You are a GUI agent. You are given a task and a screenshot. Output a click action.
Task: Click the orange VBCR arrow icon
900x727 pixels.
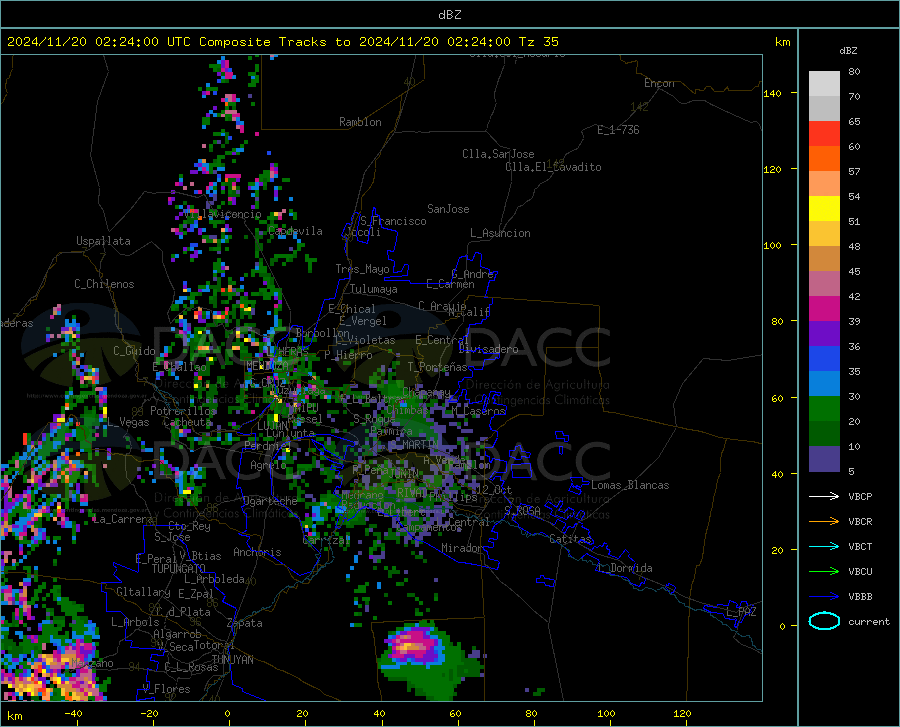coord(824,521)
